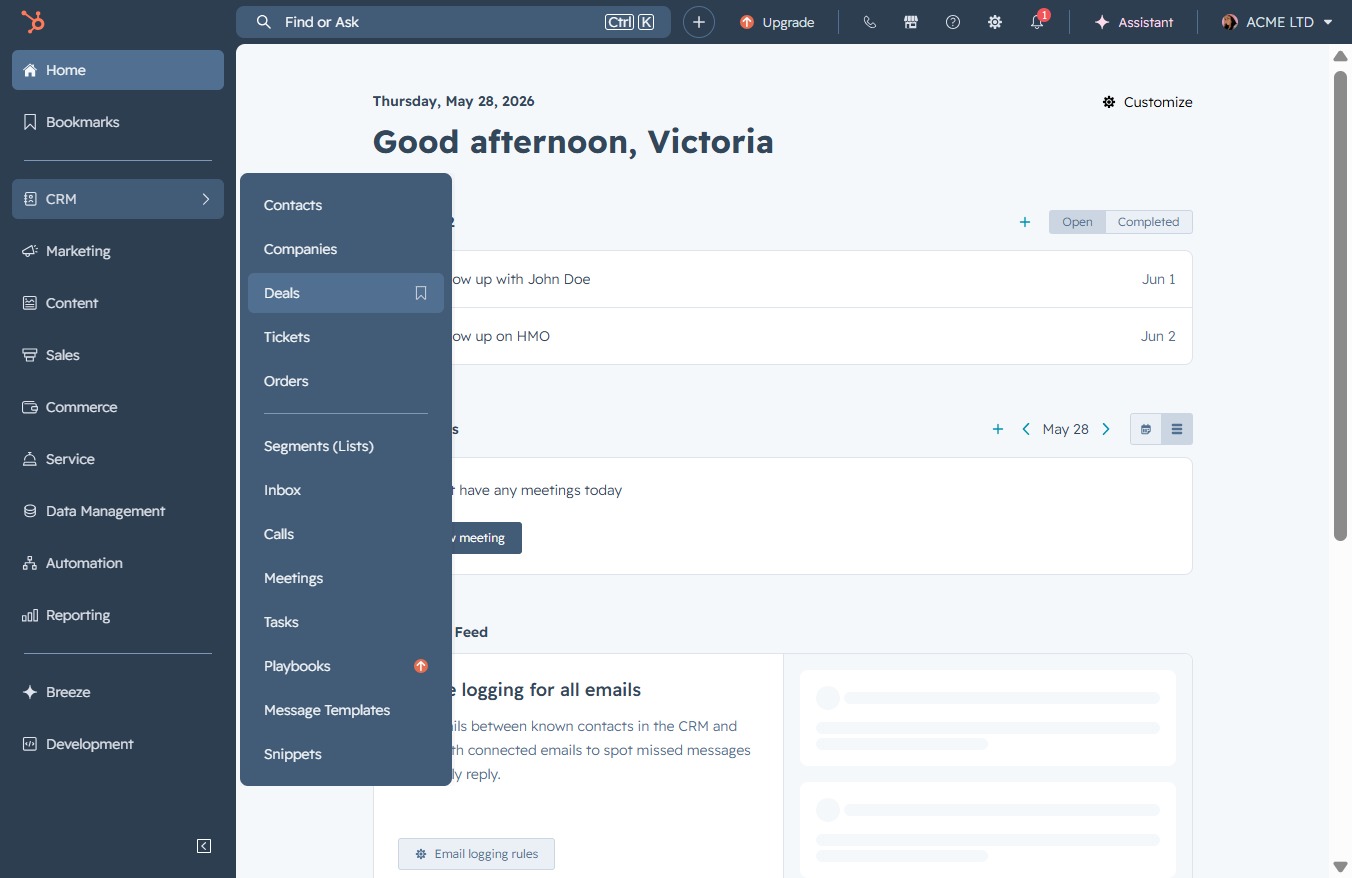Open the HMO follow-up task
Viewport: 1352px width, 878px height.
(783, 336)
